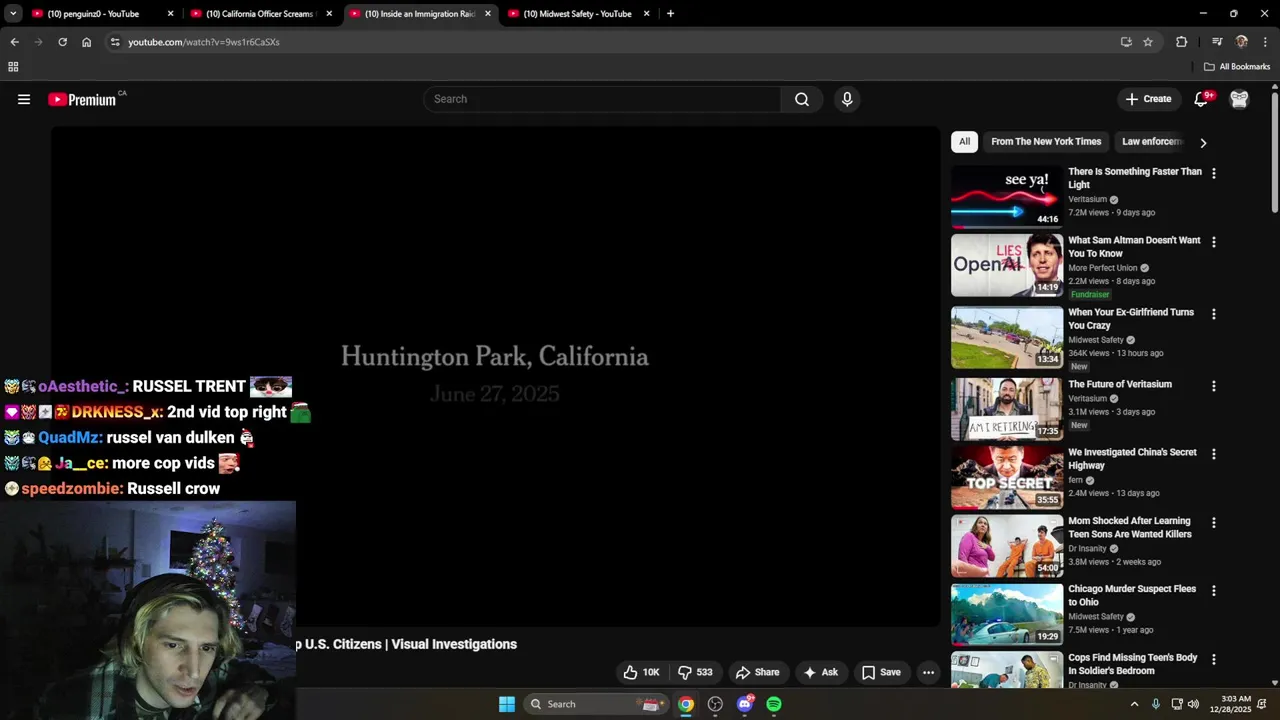This screenshot has height=720, width=1280.
Task: Open the tab search dropdown arrow
Action: (13, 14)
